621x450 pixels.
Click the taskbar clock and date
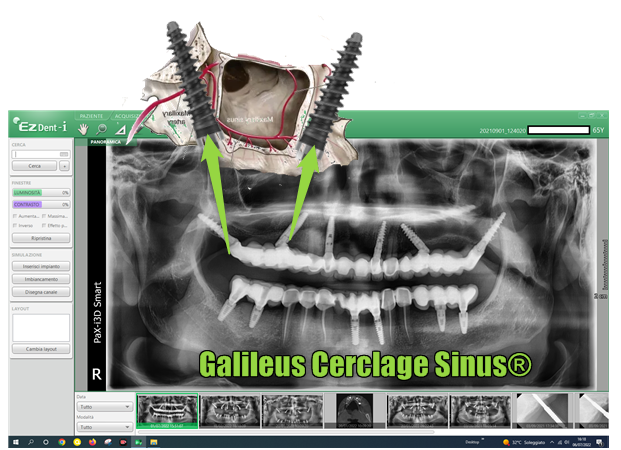click(x=581, y=442)
